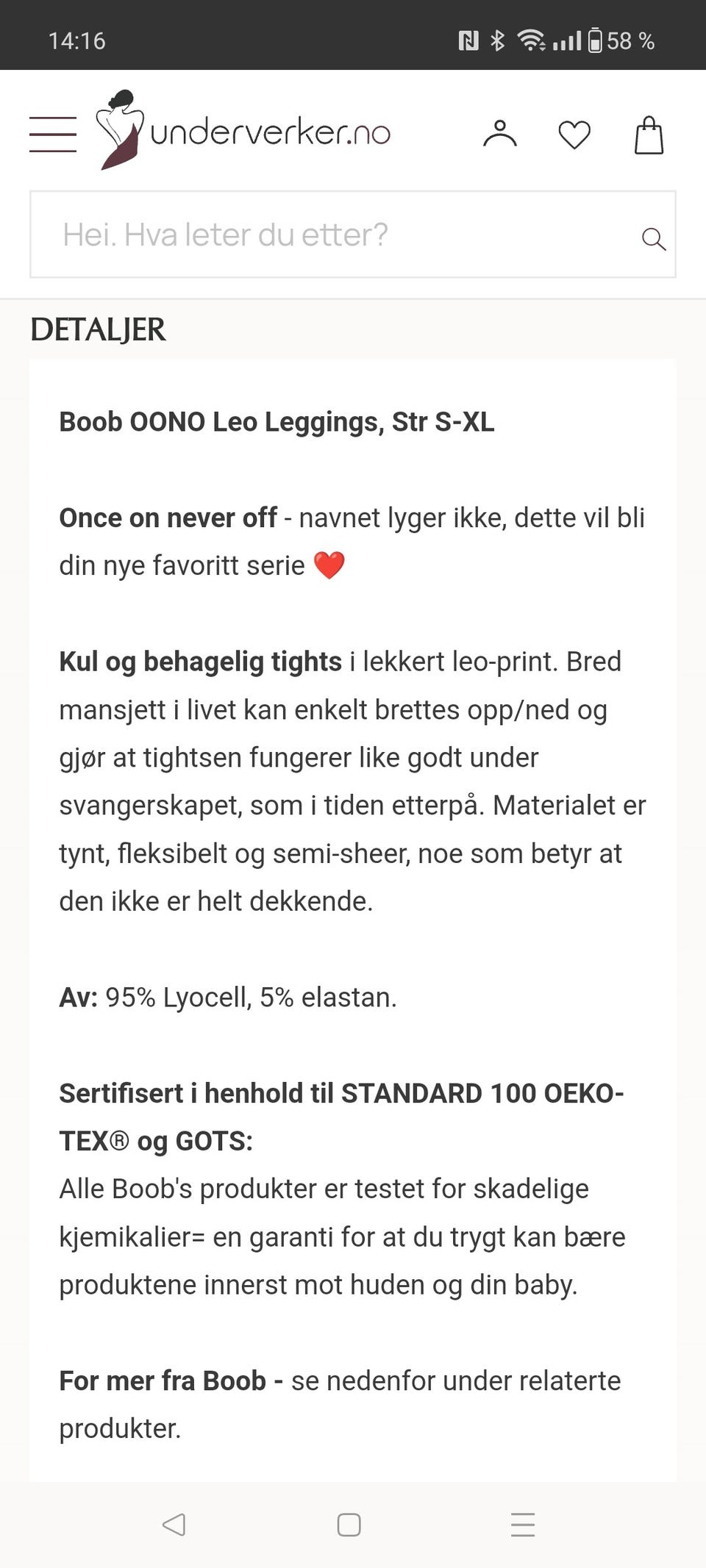Open the user account icon

pyautogui.click(x=500, y=135)
